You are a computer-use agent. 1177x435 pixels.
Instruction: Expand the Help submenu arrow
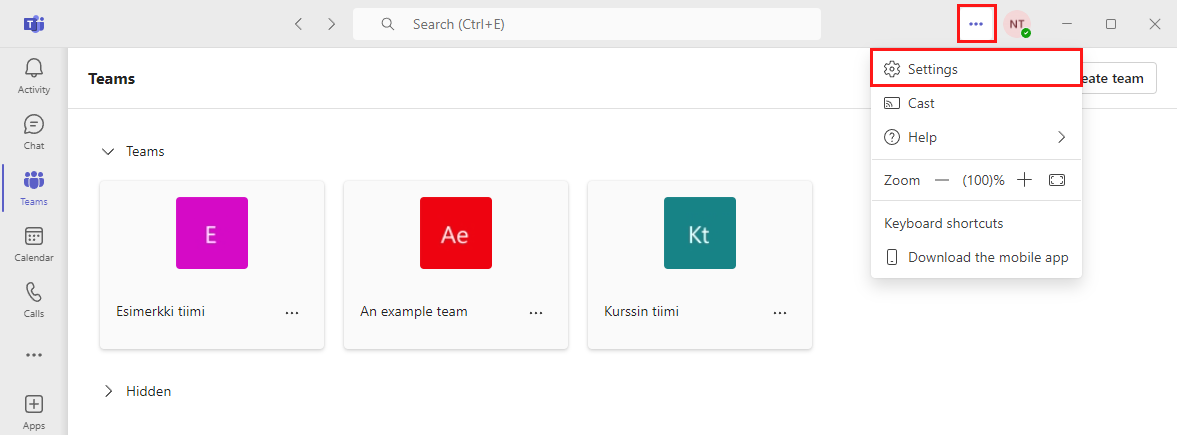point(1061,137)
